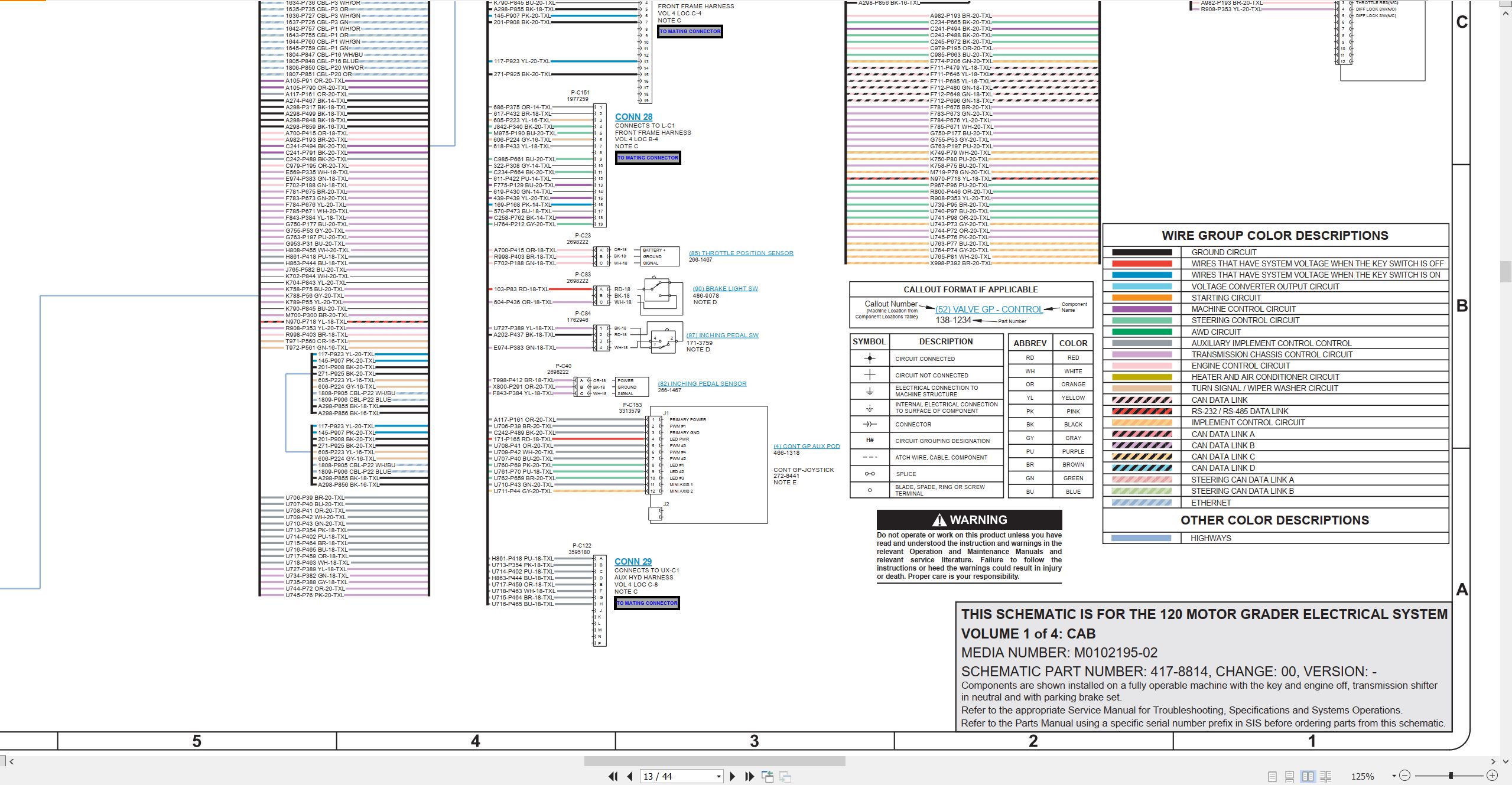This screenshot has height=785, width=1512.
Task: Click the MACHINE CONTROL CIRCUIT legend entry
Action: pos(1243,309)
